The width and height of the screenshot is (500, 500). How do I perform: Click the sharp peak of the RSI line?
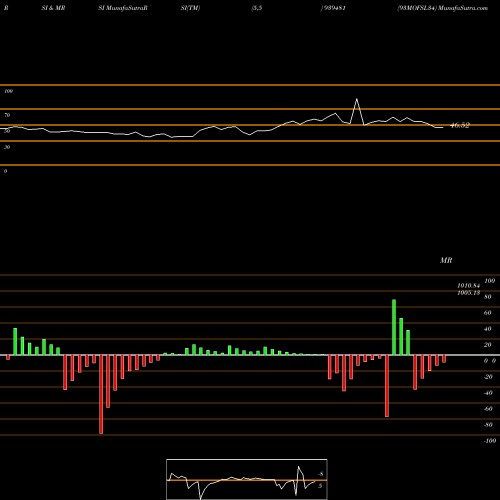pos(357,99)
